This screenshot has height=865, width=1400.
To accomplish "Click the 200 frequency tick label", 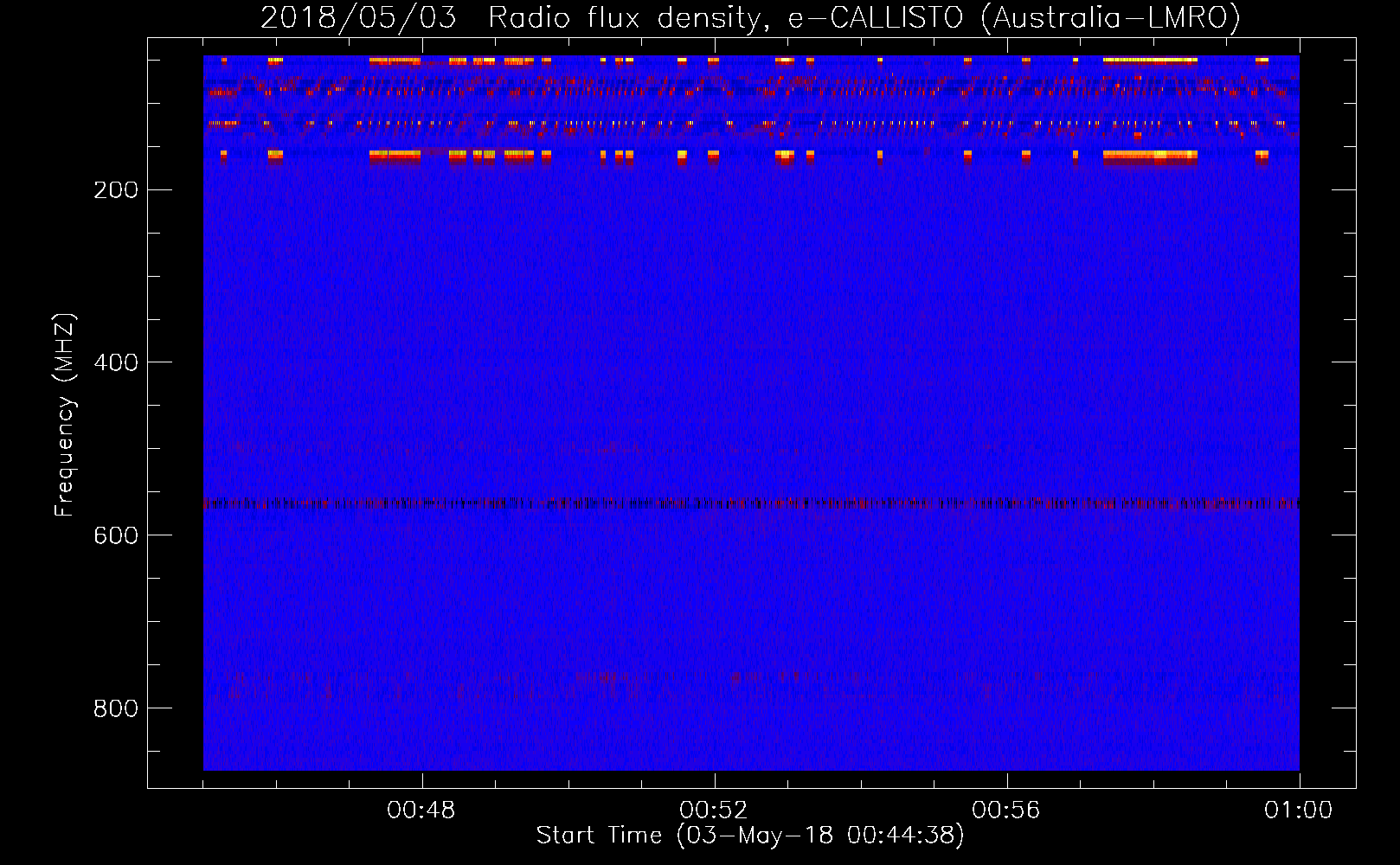I will coord(116,190).
